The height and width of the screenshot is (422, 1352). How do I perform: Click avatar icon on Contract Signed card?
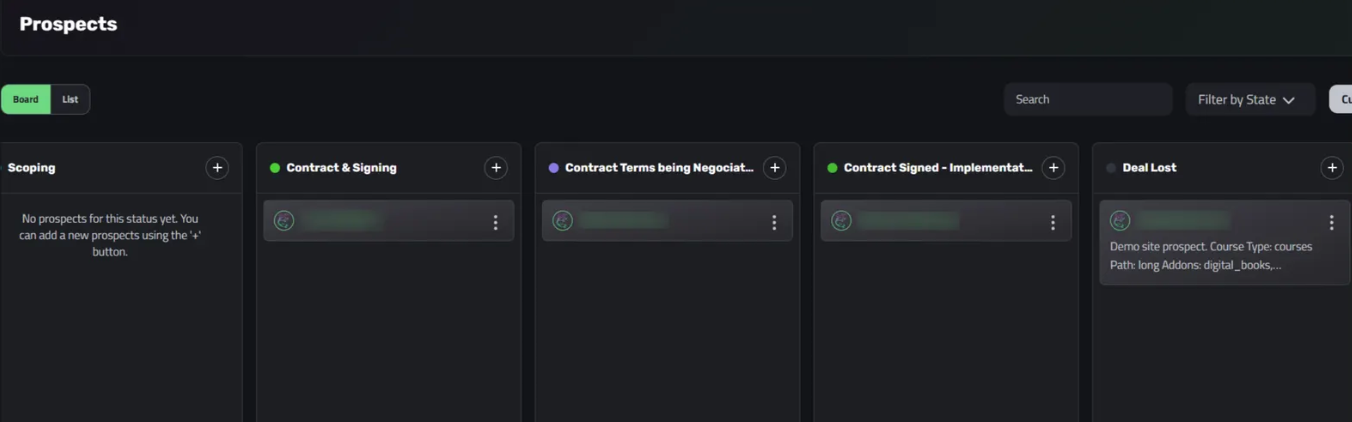(842, 221)
